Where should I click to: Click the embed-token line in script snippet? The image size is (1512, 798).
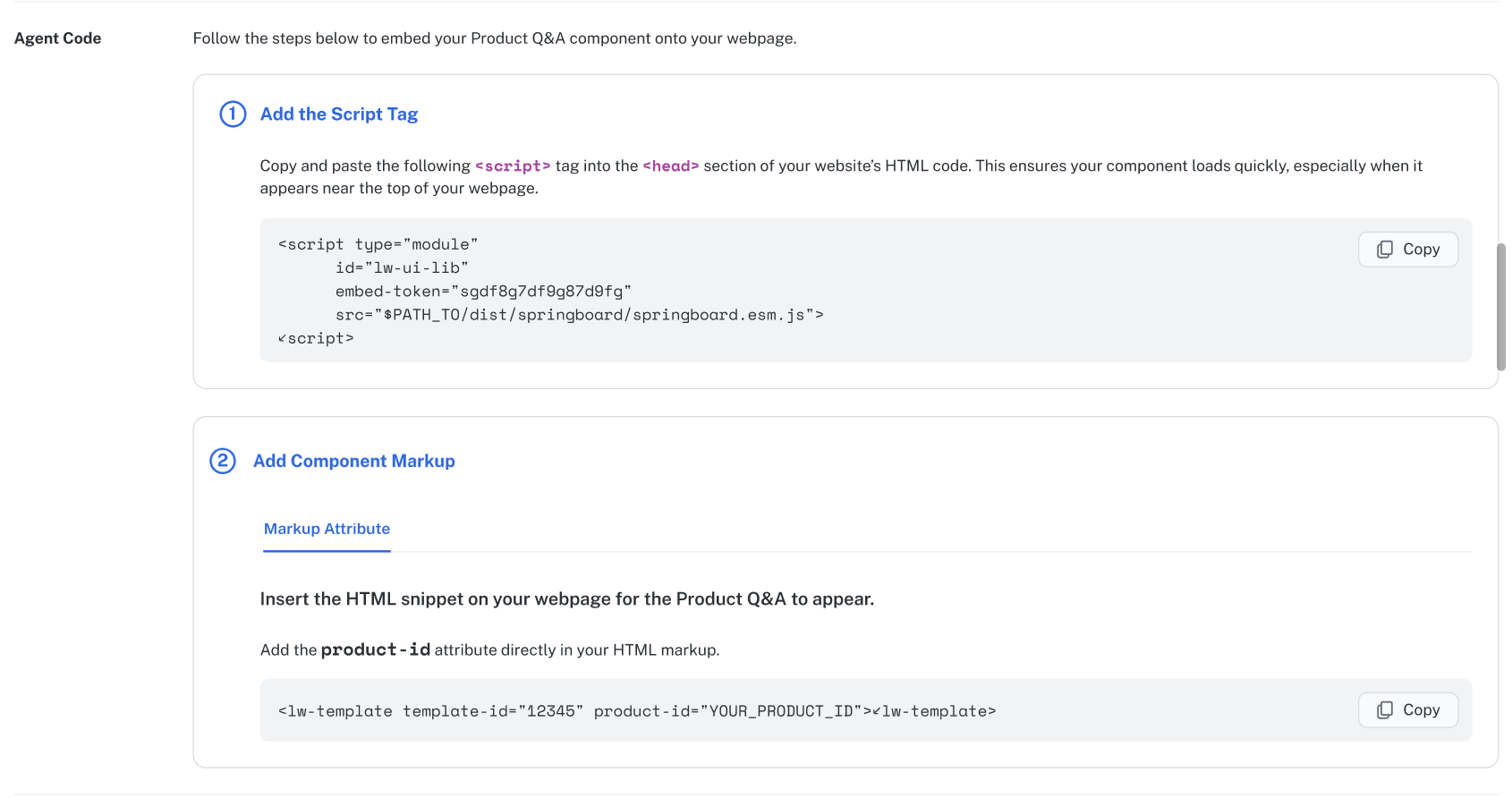[483, 292]
